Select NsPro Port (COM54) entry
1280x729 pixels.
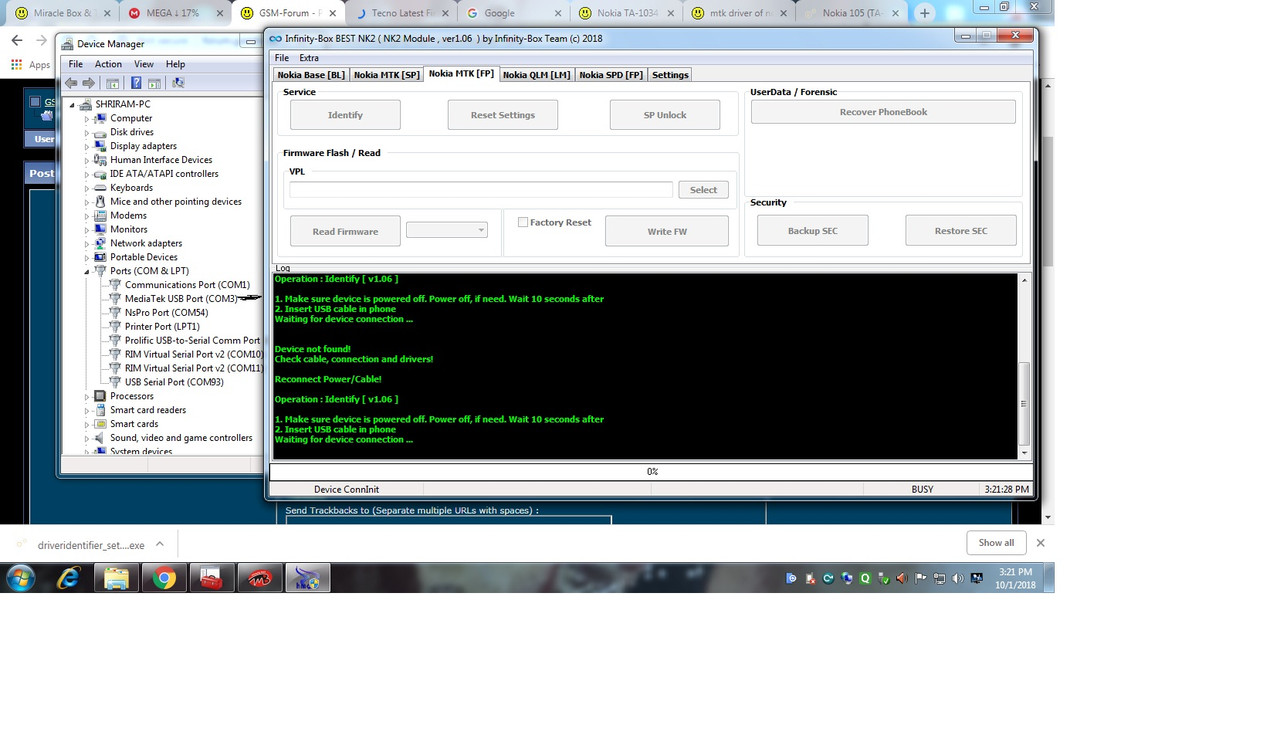click(166, 313)
